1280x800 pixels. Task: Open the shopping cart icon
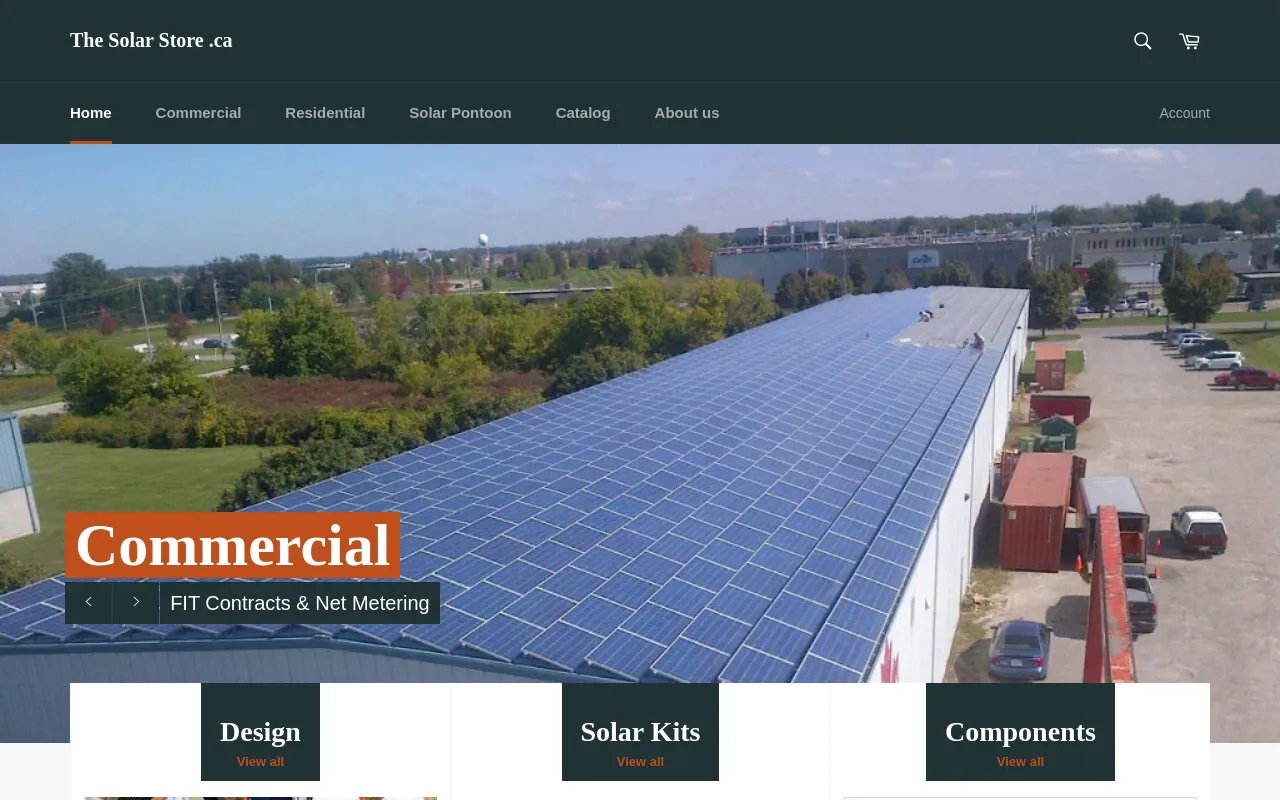tap(1189, 41)
